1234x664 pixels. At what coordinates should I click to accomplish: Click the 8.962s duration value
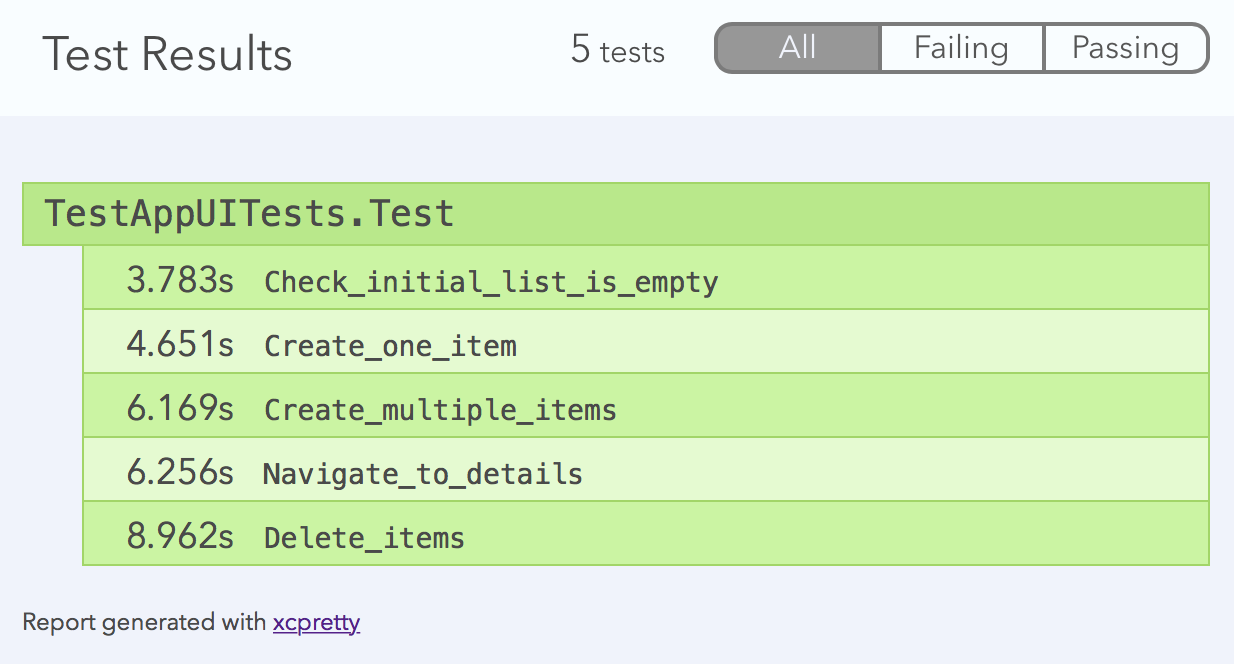[180, 537]
